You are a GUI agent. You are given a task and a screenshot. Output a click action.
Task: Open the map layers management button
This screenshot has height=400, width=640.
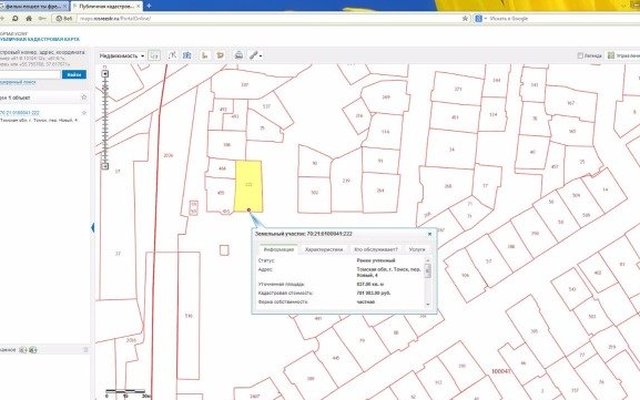point(623,56)
